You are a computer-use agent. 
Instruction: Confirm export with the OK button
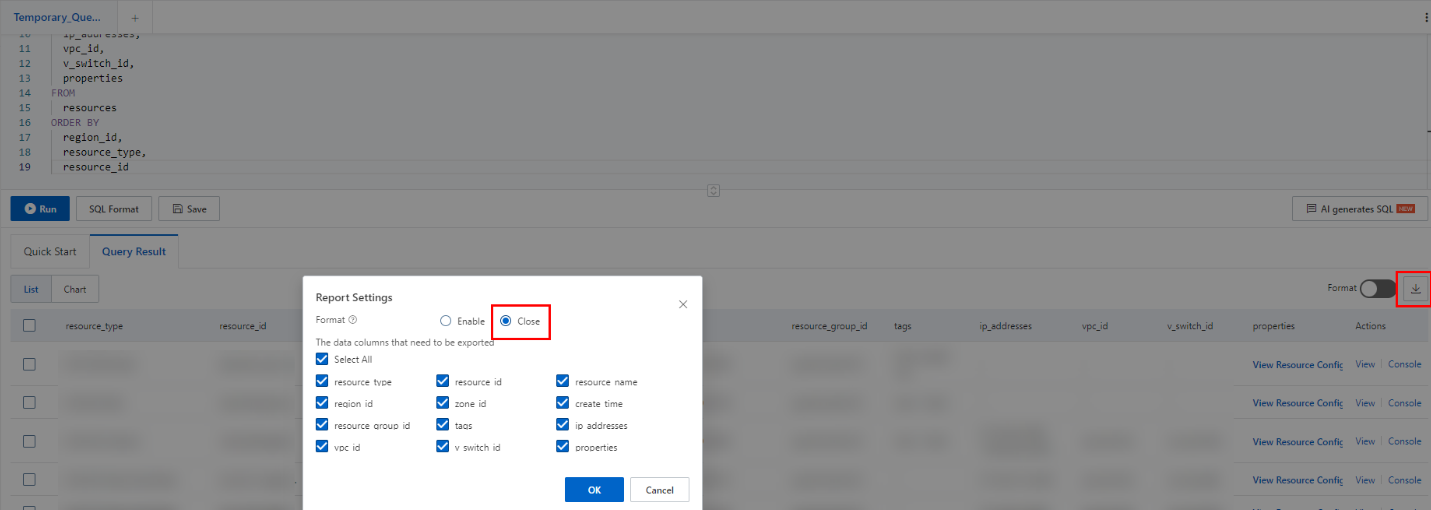[x=594, y=490]
